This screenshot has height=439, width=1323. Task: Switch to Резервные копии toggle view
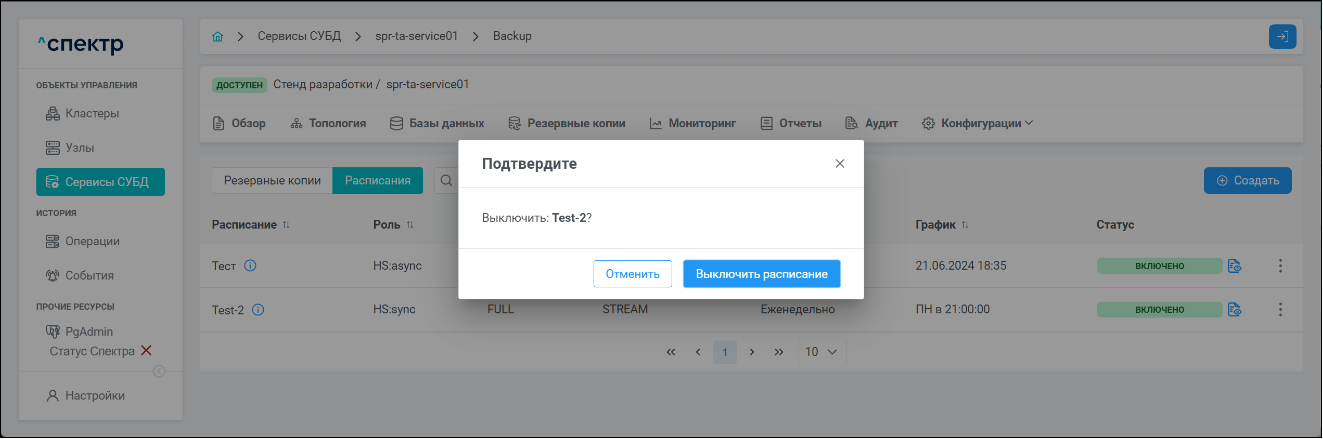point(272,181)
